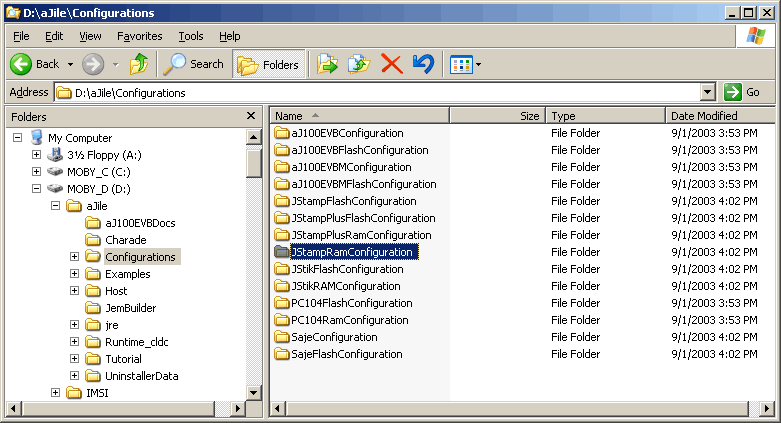Expand the 3½ Floppy (A:) node
The width and height of the screenshot is (781, 423).
pos(36,154)
